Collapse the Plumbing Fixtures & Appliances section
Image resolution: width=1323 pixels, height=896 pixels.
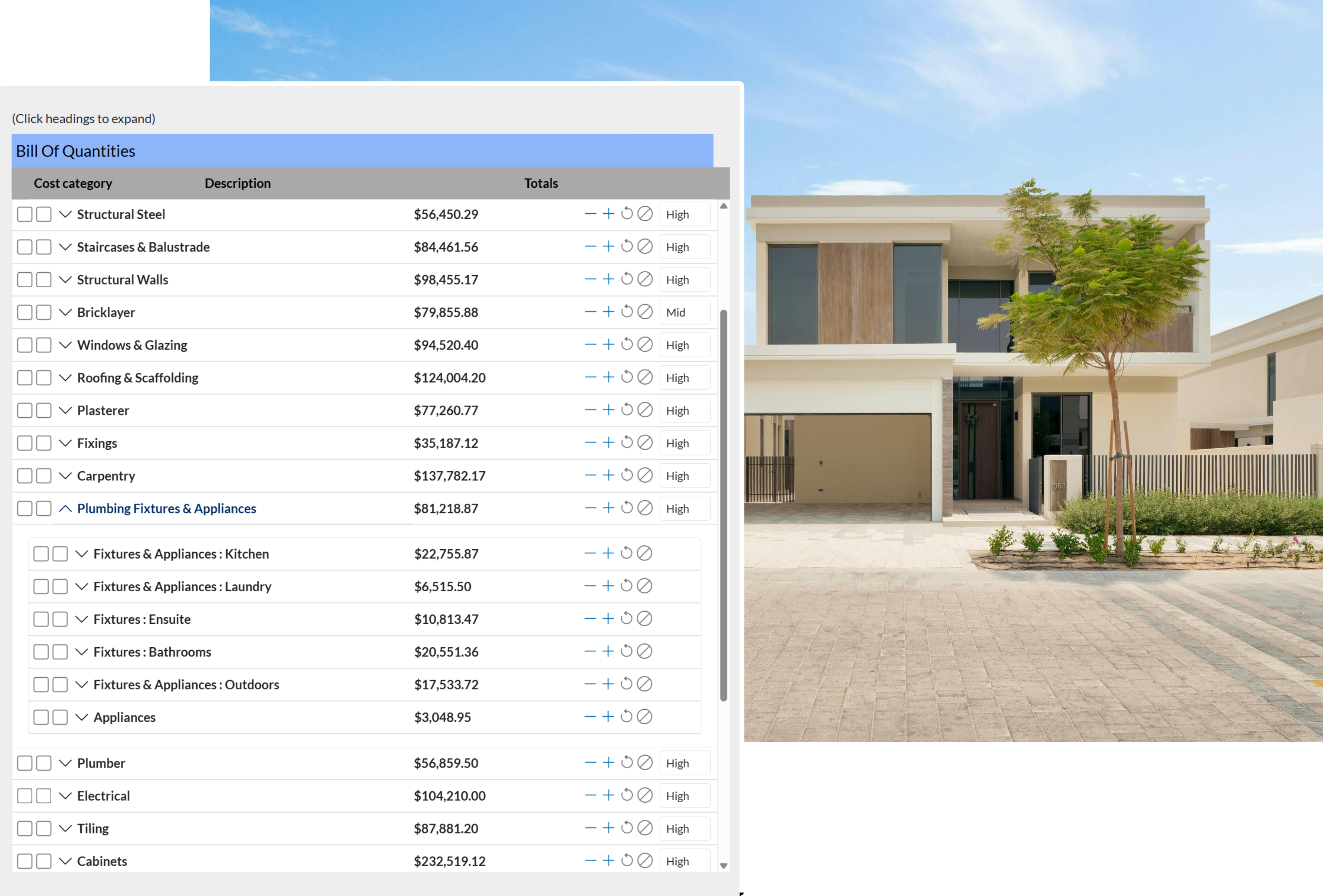point(66,508)
